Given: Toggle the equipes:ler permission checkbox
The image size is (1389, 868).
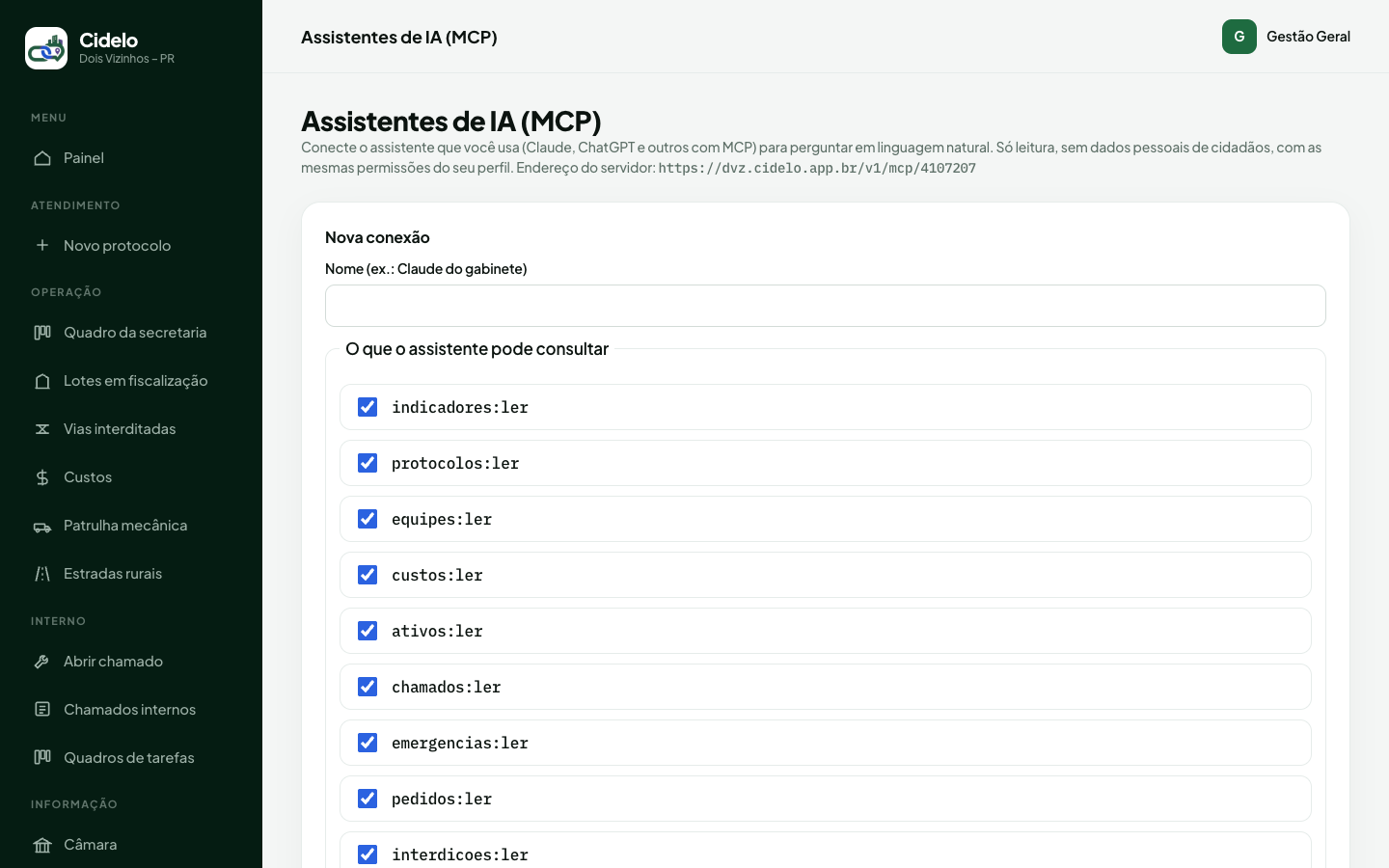Looking at the screenshot, I should (368, 519).
